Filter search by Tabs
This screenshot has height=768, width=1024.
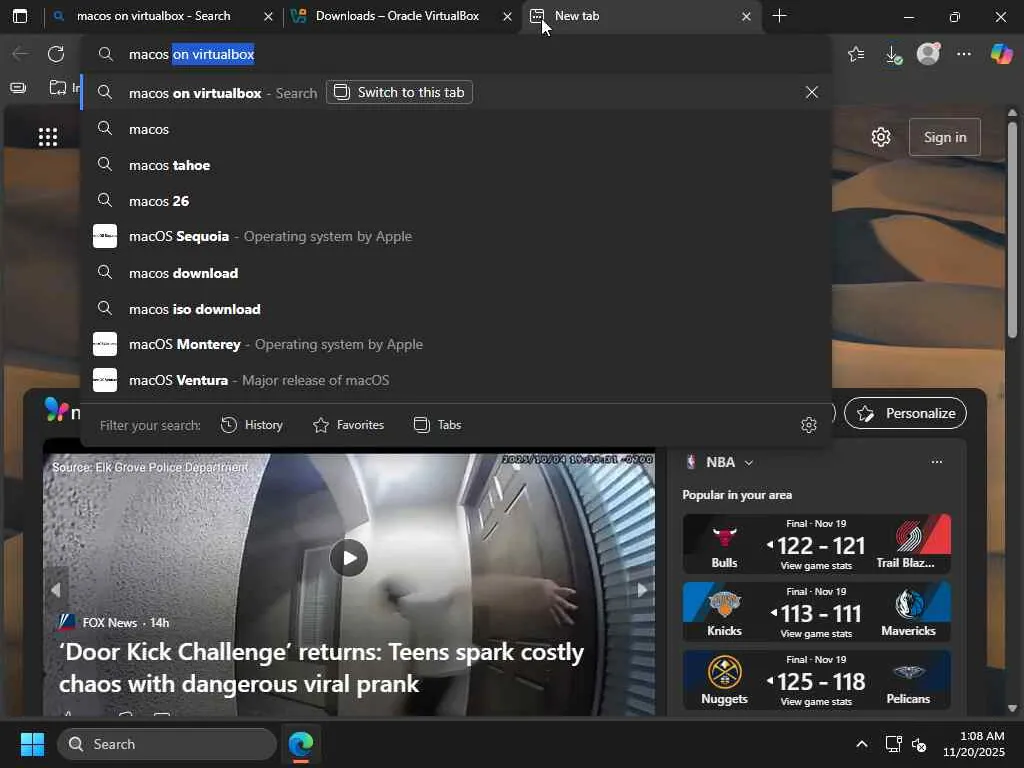(438, 425)
